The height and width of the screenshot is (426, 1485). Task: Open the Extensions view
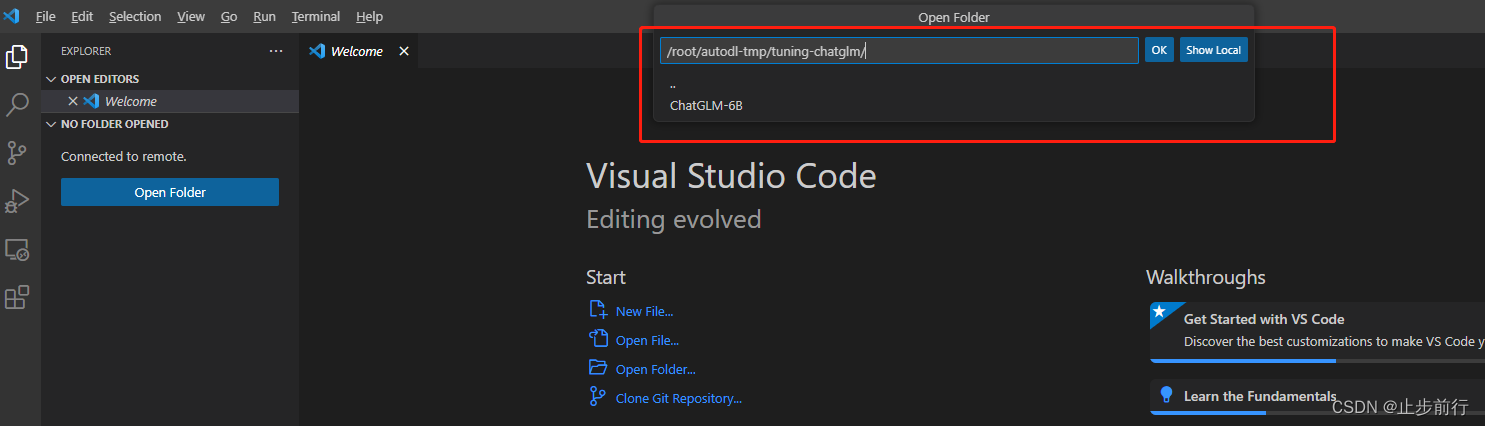[x=17, y=297]
